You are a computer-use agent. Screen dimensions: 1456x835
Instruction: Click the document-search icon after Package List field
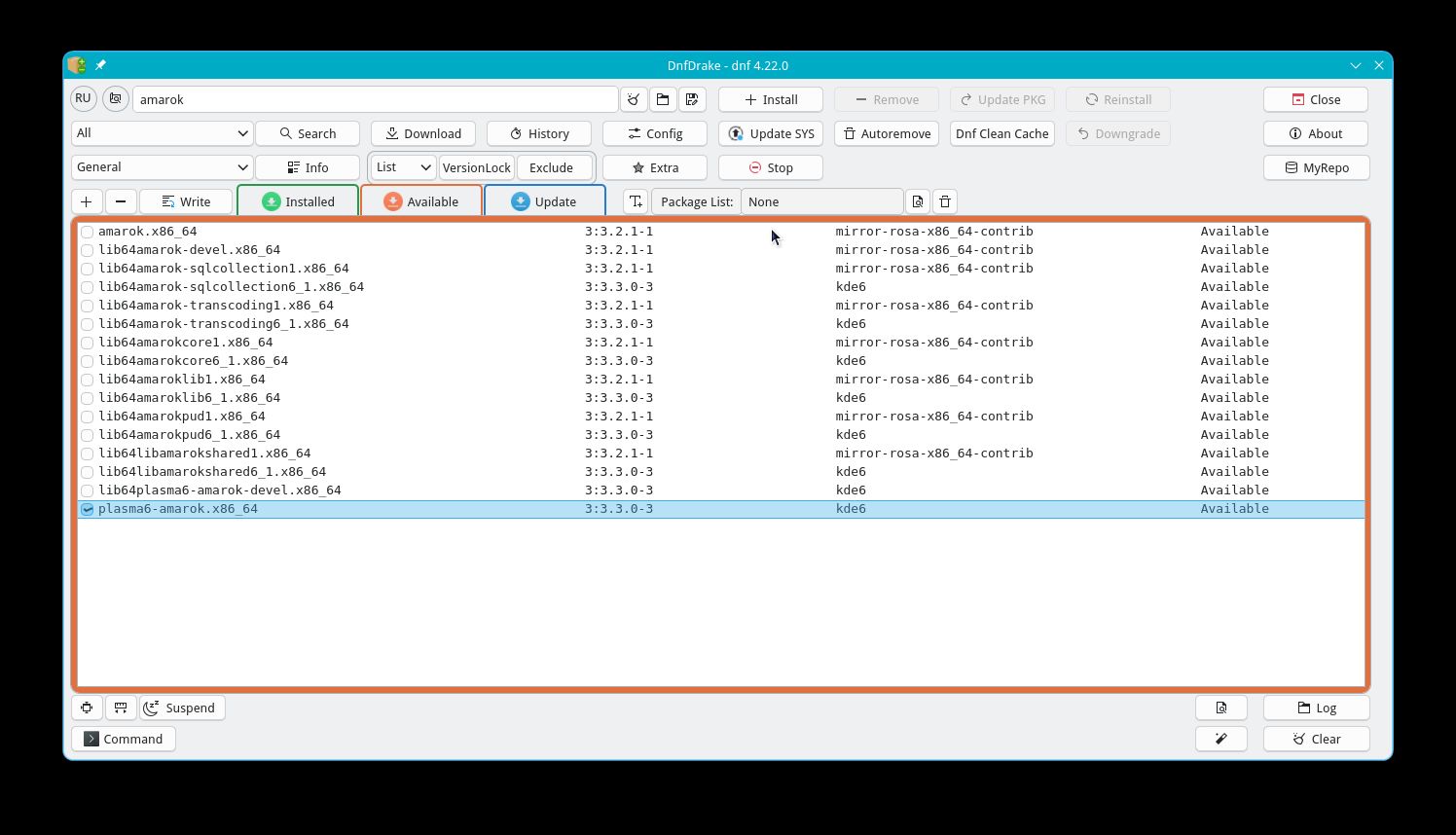917,201
